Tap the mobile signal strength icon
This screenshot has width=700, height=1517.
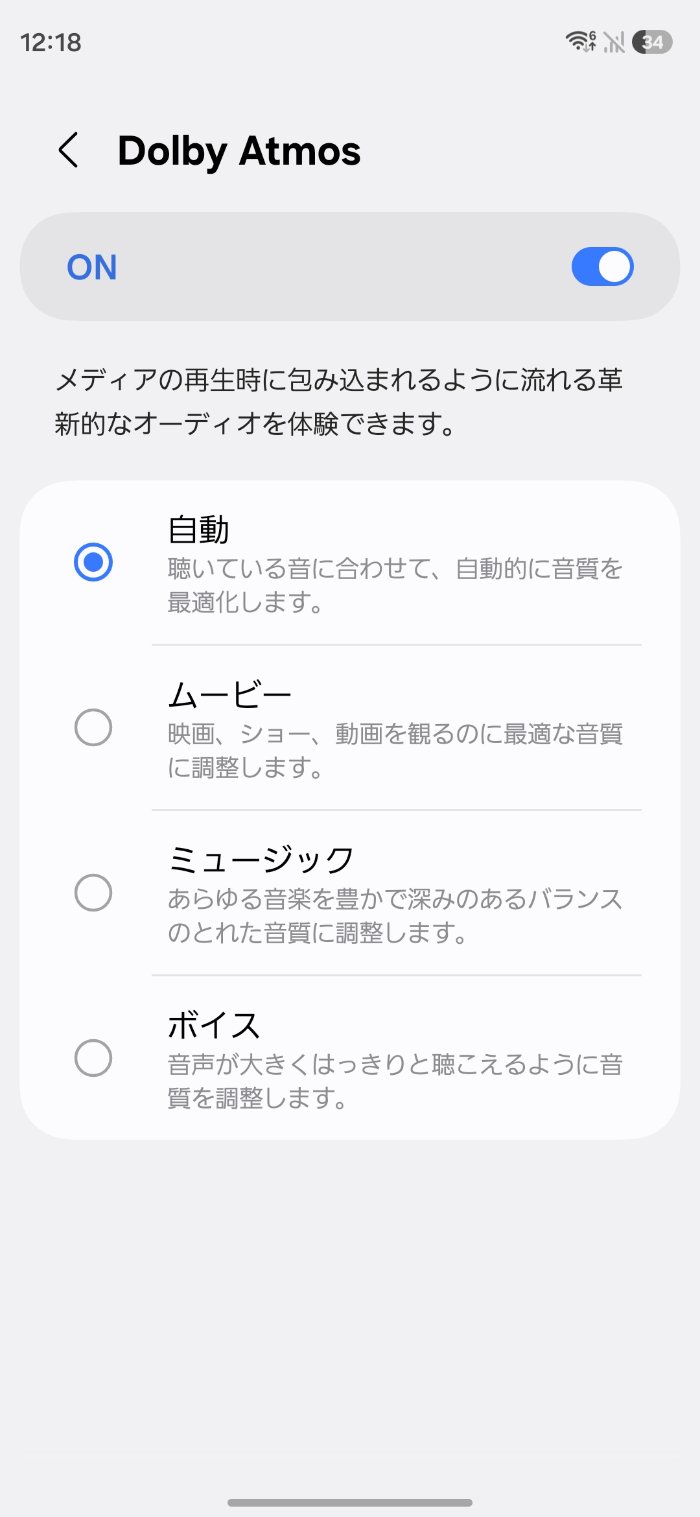point(612,41)
